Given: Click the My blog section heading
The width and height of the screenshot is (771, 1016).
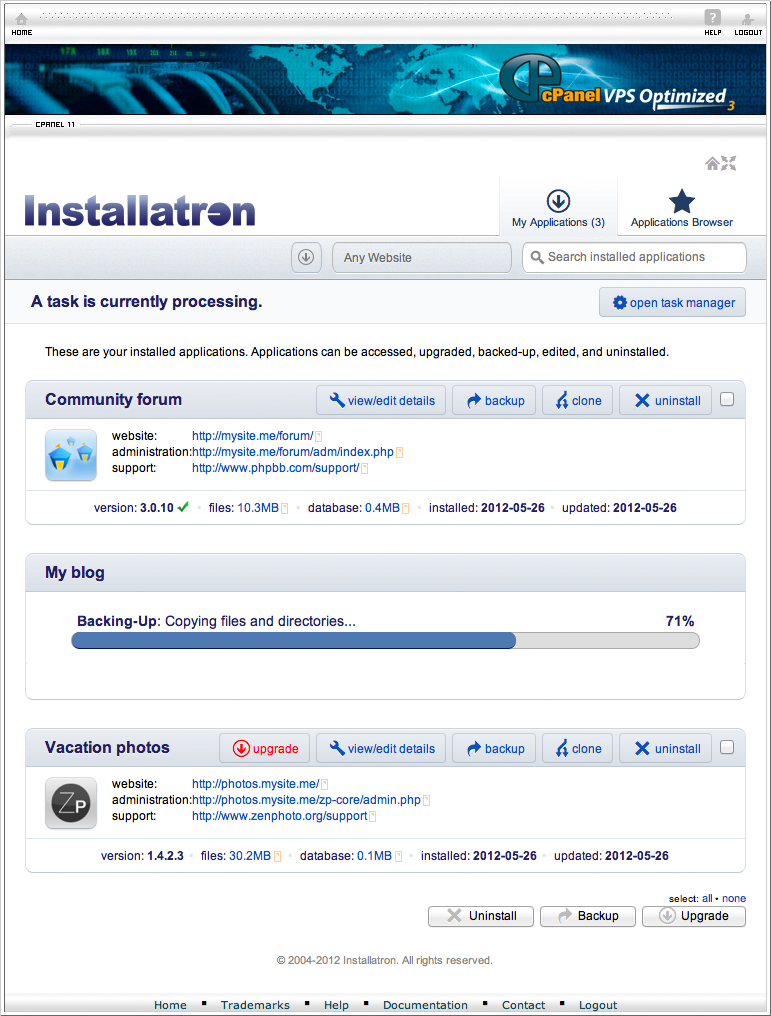Looking at the screenshot, I should tap(75, 573).
